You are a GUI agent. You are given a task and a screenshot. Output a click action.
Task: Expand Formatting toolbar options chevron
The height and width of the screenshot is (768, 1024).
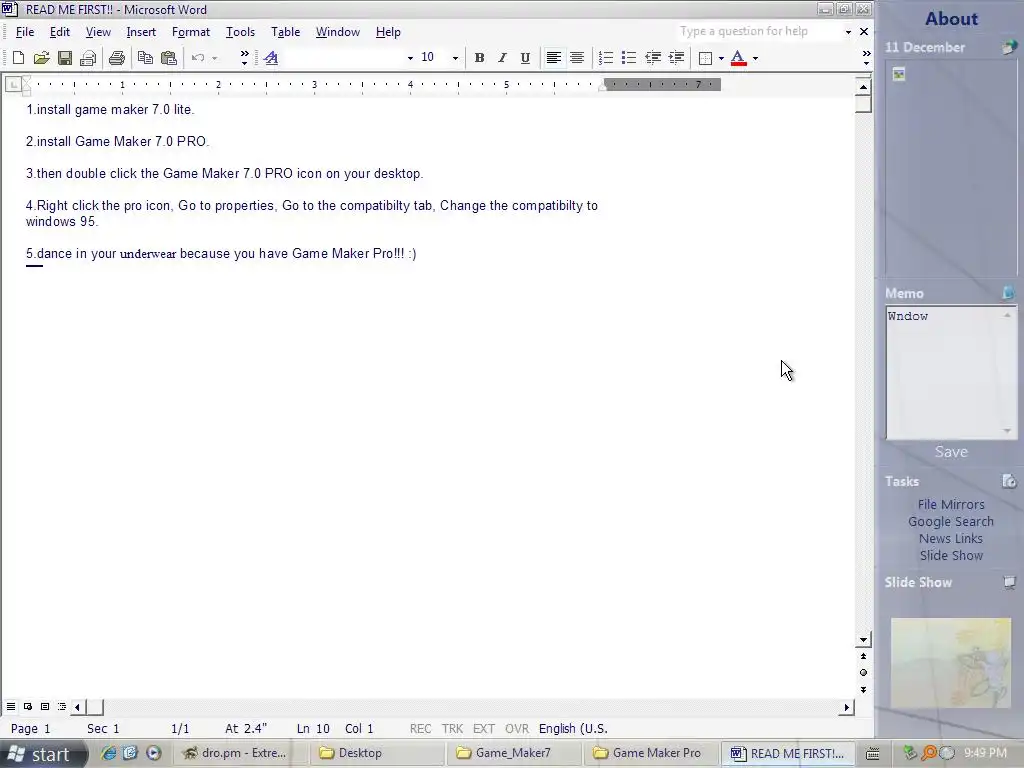click(x=866, y=58)
